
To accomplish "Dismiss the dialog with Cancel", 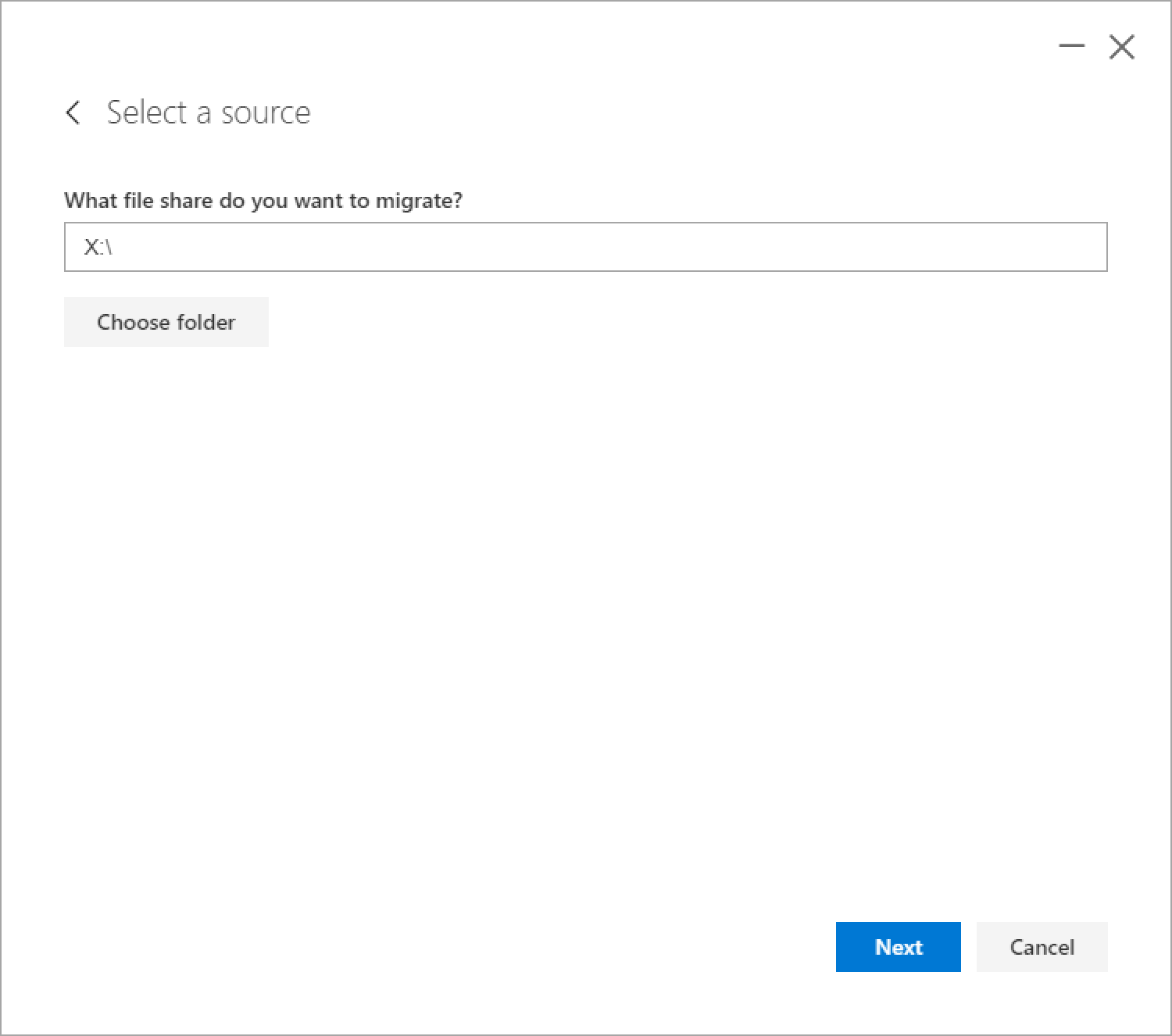I will point(1042,947).
